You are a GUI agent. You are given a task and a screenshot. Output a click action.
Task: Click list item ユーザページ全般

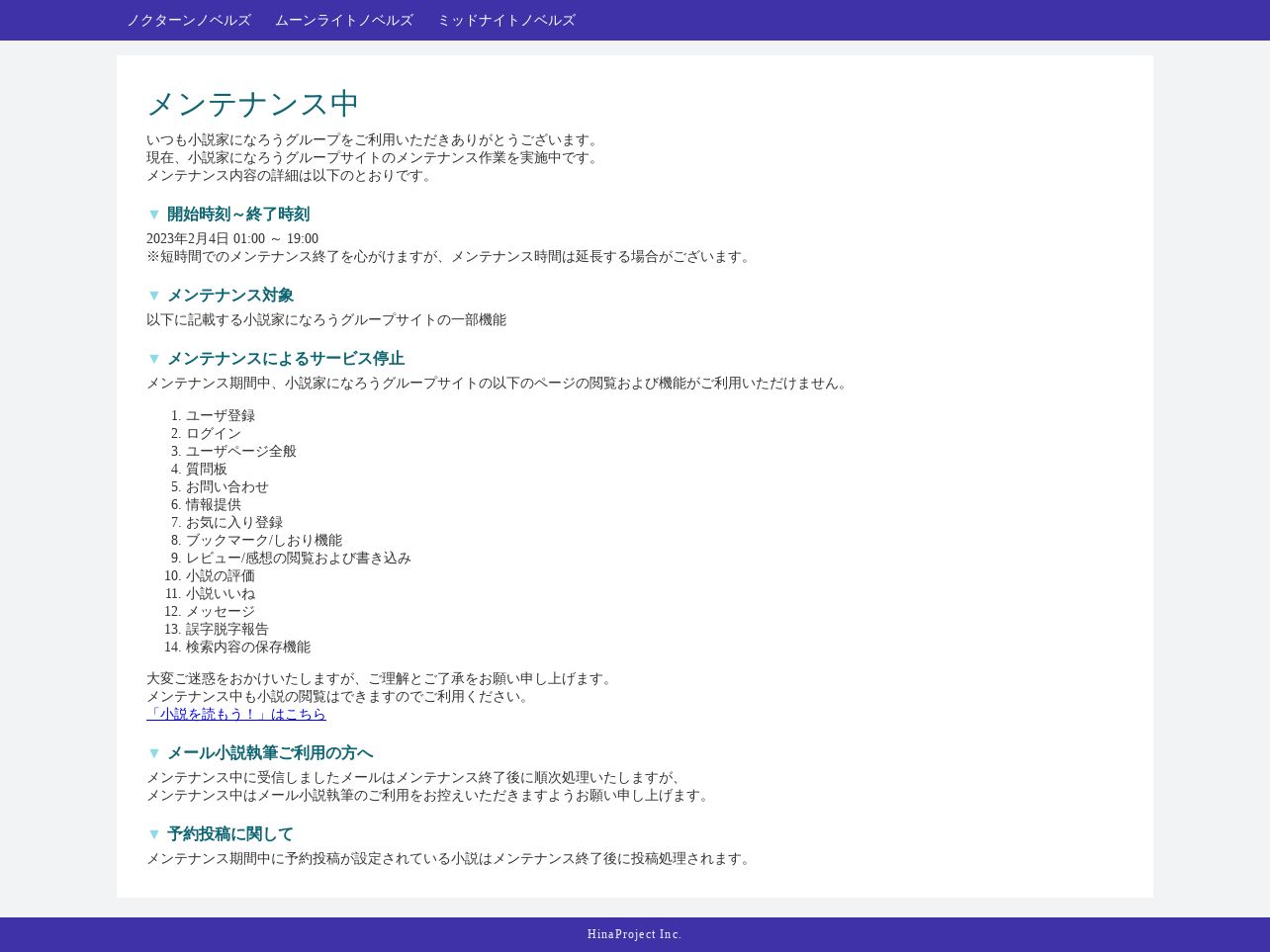(241, 452)
